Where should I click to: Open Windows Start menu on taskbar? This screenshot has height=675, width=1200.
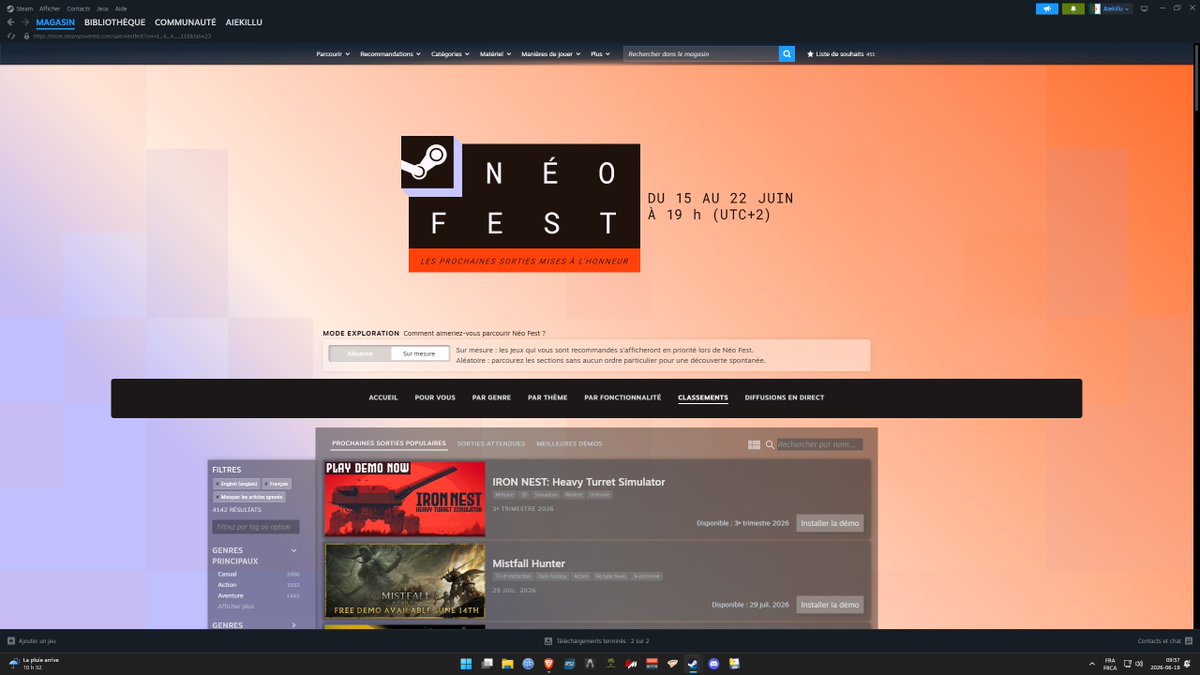pyautogui.click(x=466, y=664)
